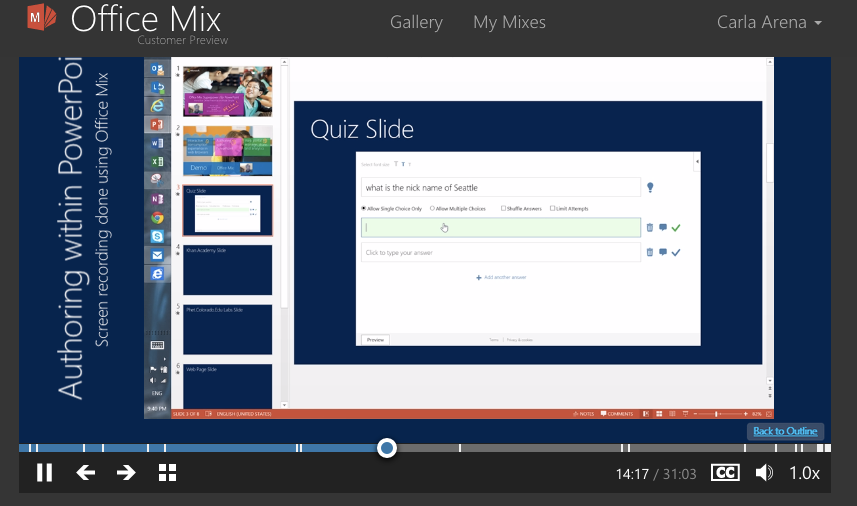Collapse the quiz side panel arrow
Screen dimensions: 857x506
(697, 162)
